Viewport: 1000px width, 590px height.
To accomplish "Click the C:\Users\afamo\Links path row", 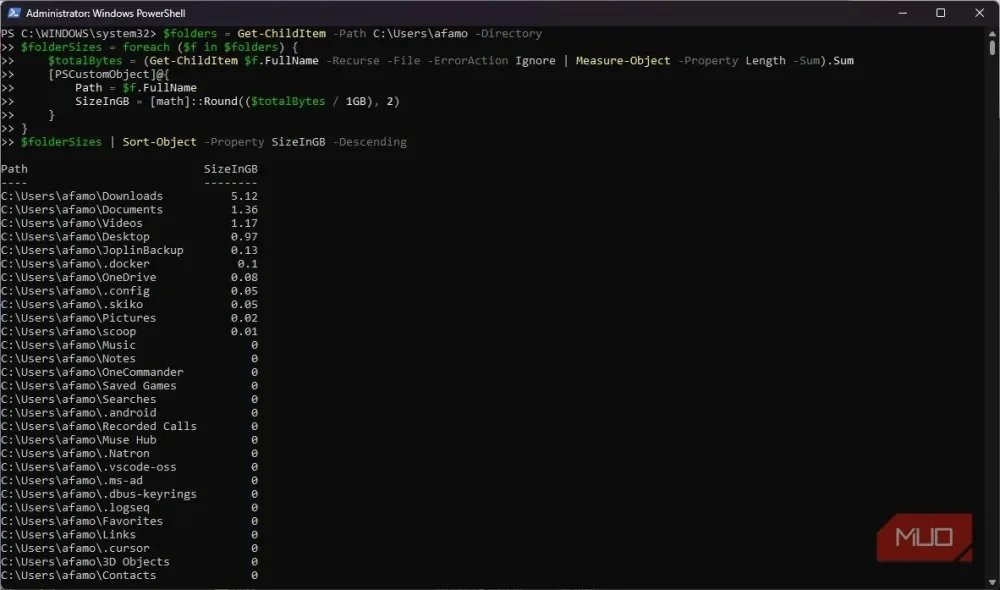I will 68,535.
